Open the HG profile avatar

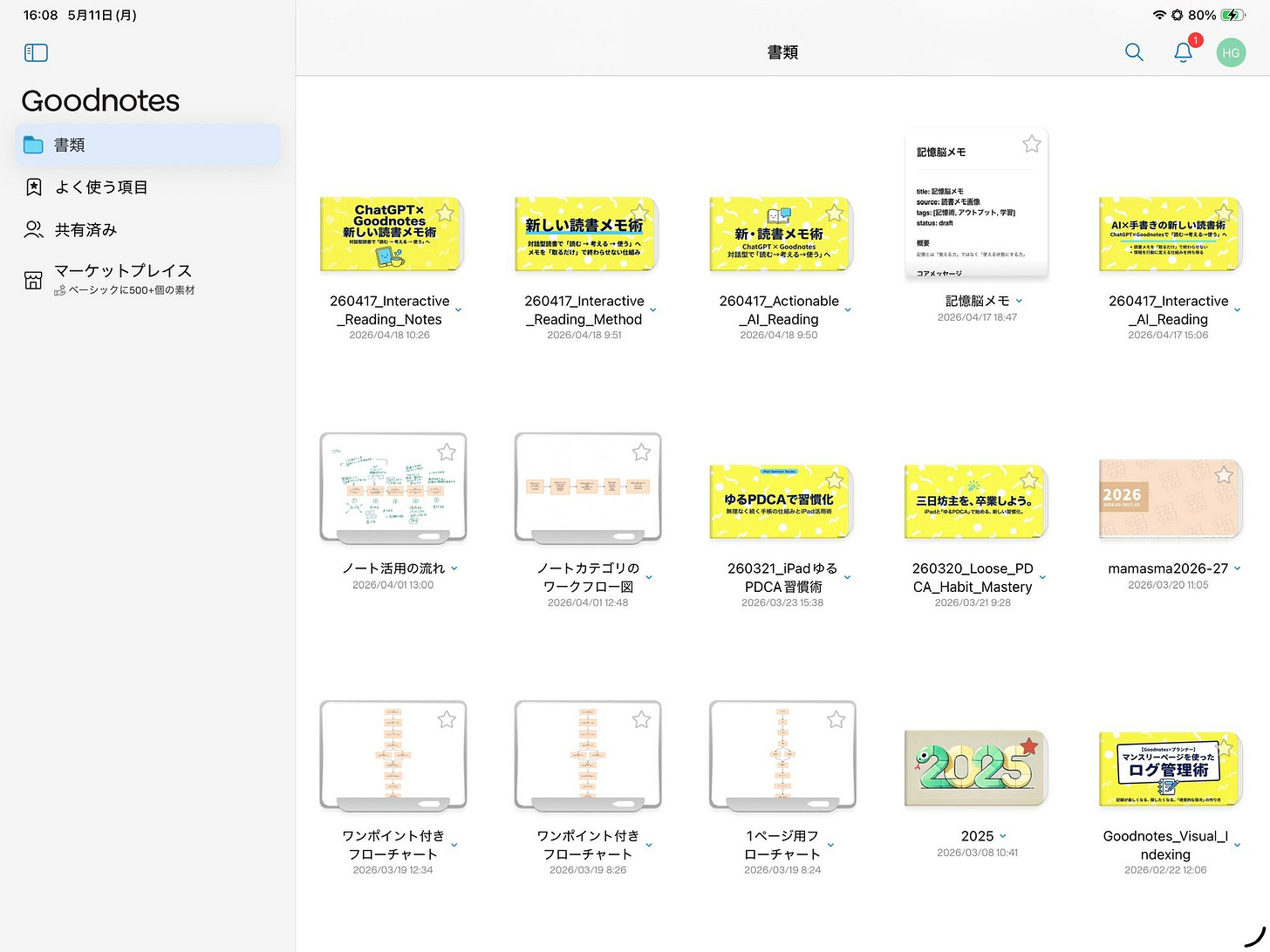click(x=1231, y=52)
